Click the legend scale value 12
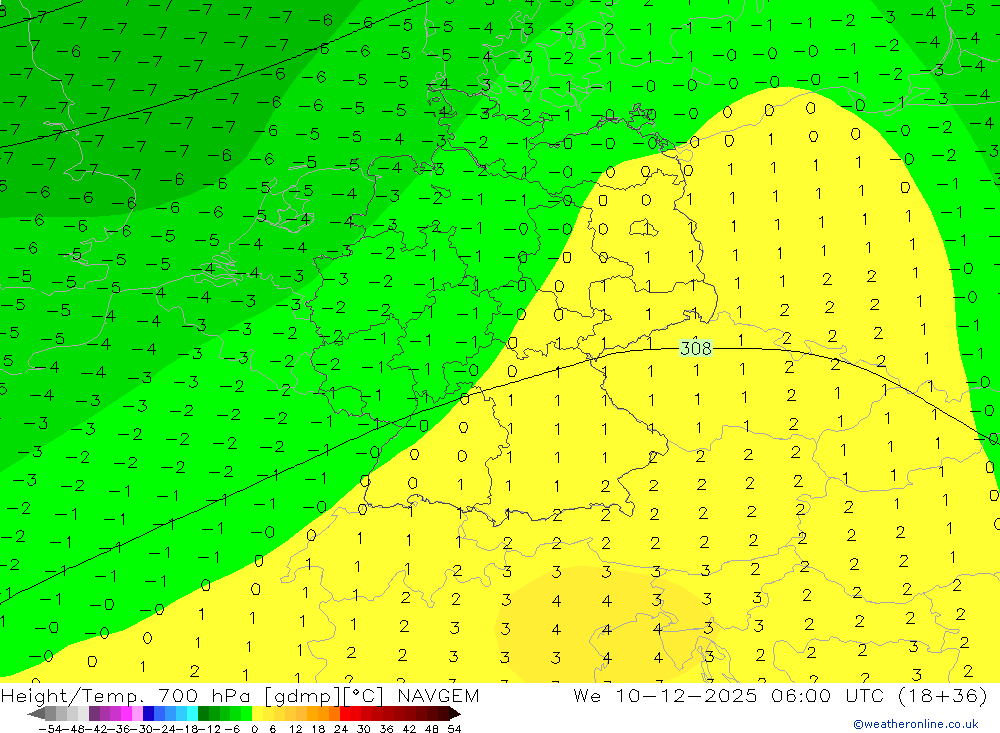Image resolution: width=1000 pixels, height=733 pixels. click(x=295, y=729)
